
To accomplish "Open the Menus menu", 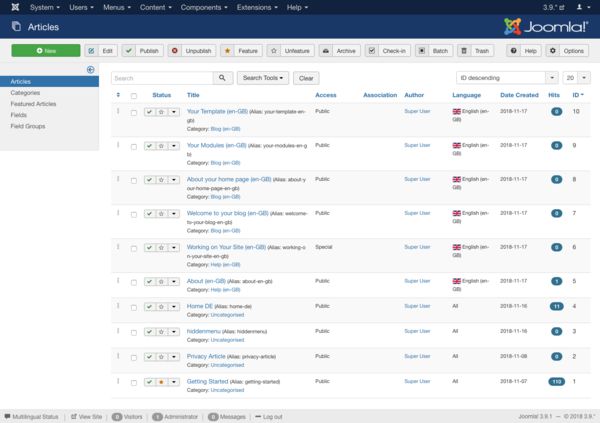I will 117,7.
